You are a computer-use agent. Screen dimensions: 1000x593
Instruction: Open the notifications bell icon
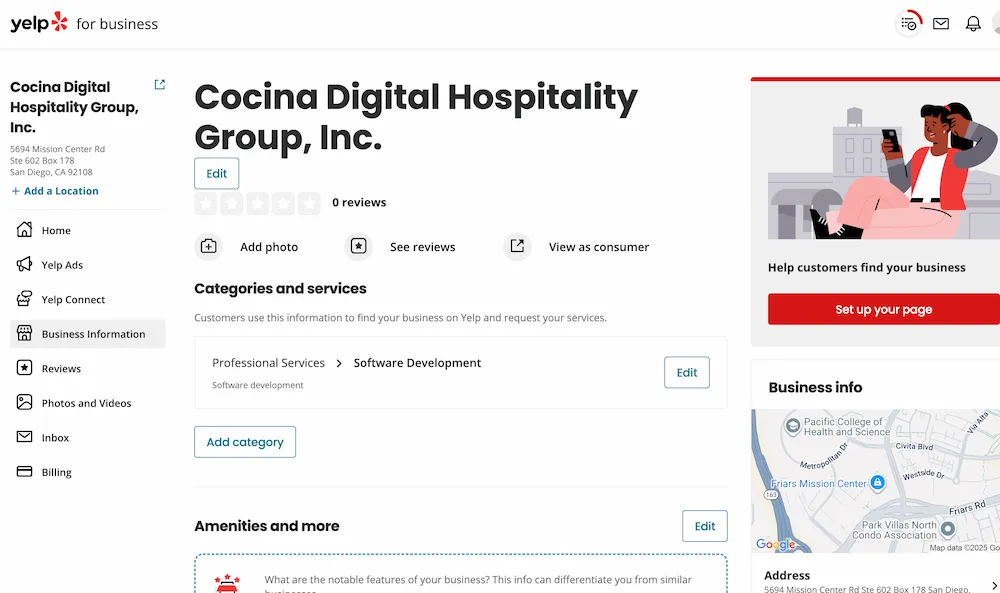(x=973, y=23)
